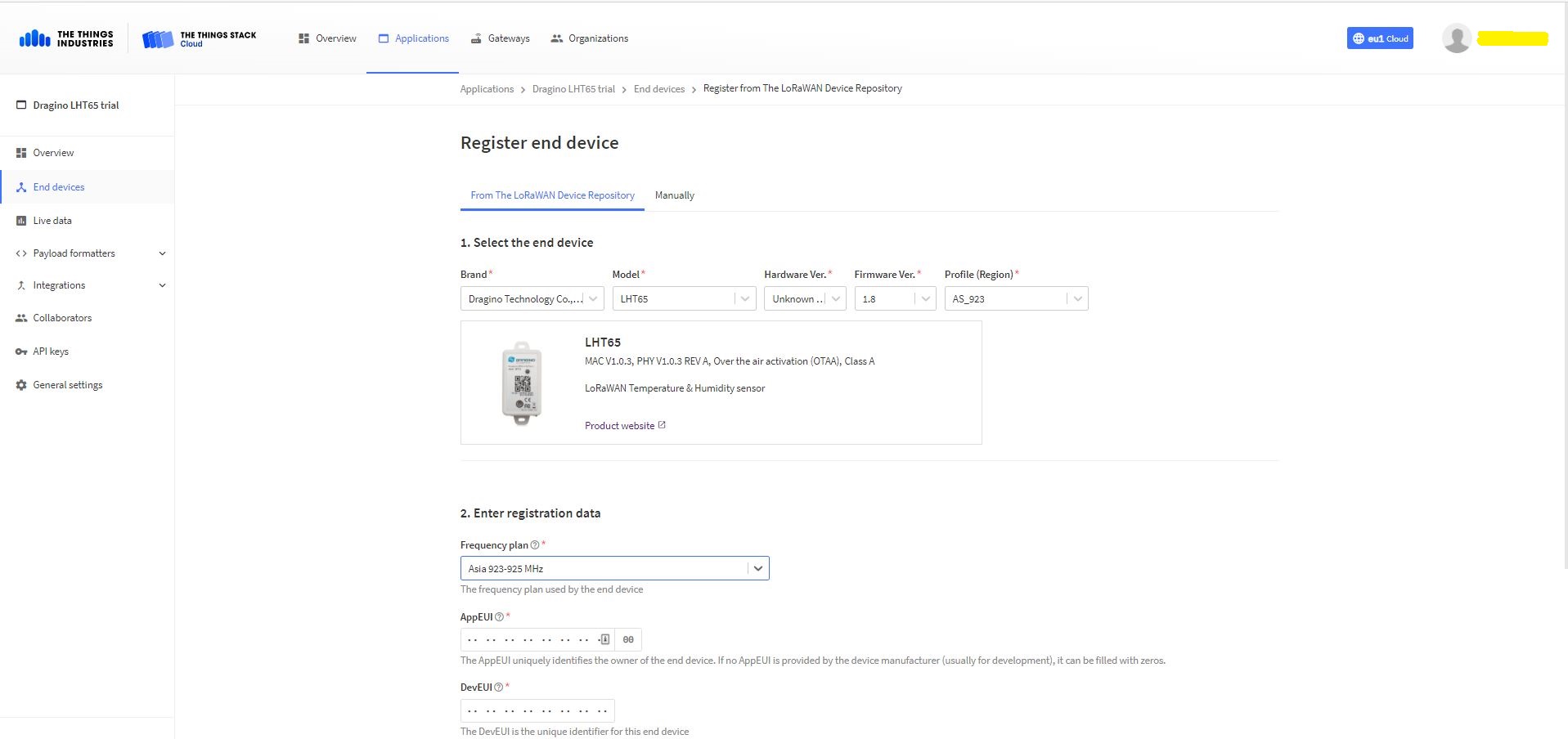The image size is (1568, 739).
Task: Switch to the Manually tab
Action: coord(674,195)
